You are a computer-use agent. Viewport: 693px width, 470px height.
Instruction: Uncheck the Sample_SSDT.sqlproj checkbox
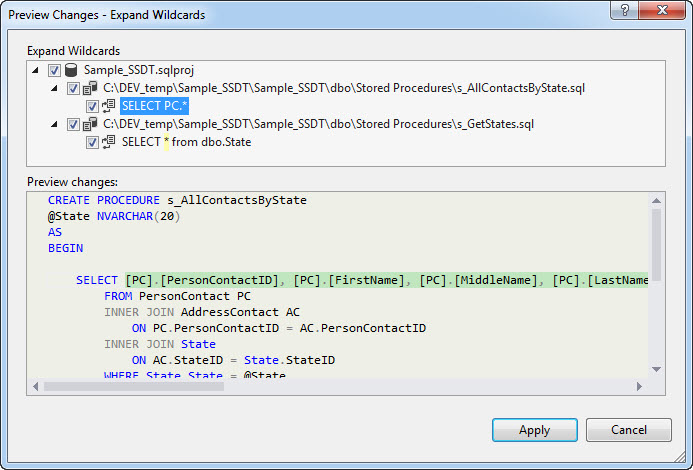pos(54,71)
